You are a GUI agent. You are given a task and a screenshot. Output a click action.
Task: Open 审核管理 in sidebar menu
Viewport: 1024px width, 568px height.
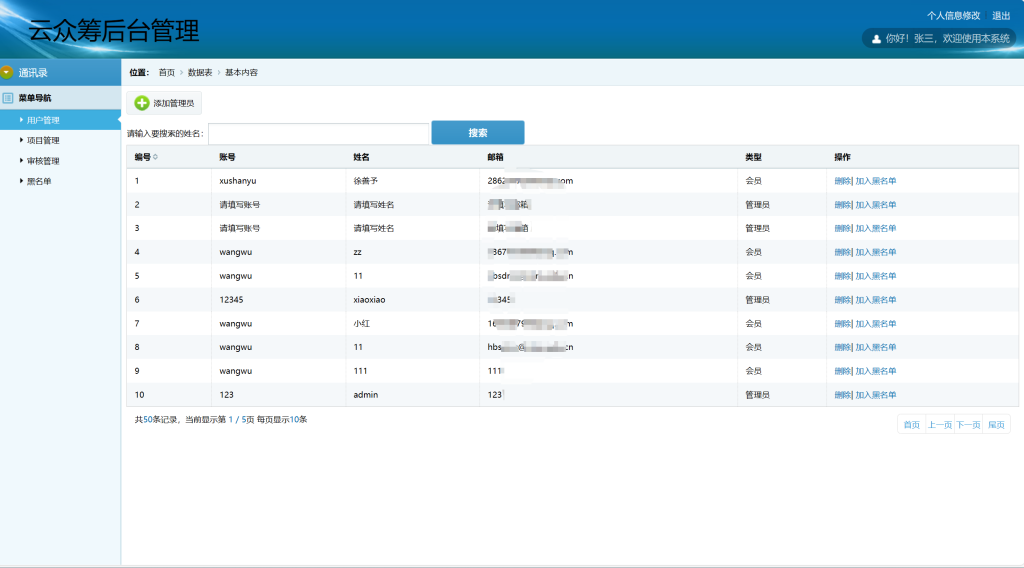pyautogui.click(x=43, y=161)
